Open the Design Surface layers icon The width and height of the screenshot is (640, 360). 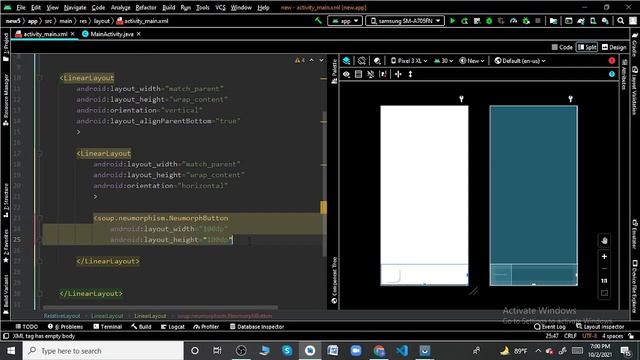coord(346,61)
